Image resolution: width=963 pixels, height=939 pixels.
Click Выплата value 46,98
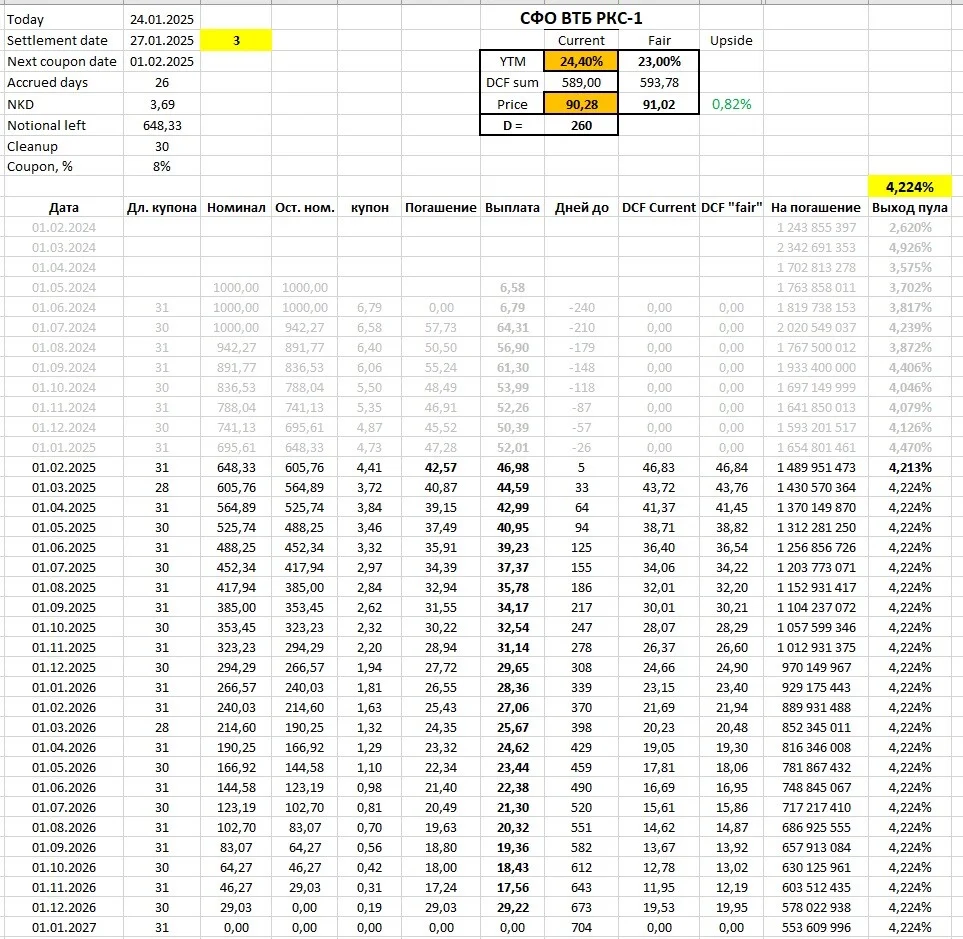click(x=513, y=467)
